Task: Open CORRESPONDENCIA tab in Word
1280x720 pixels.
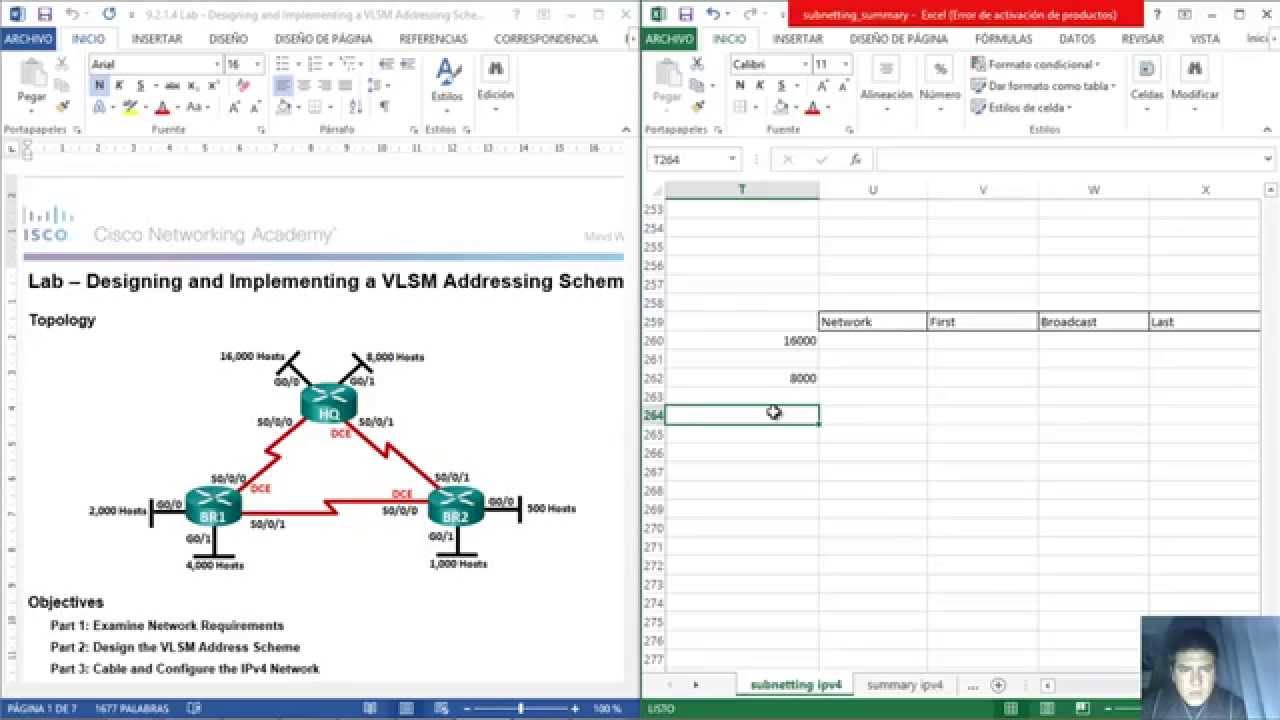Action: (546, 39)
